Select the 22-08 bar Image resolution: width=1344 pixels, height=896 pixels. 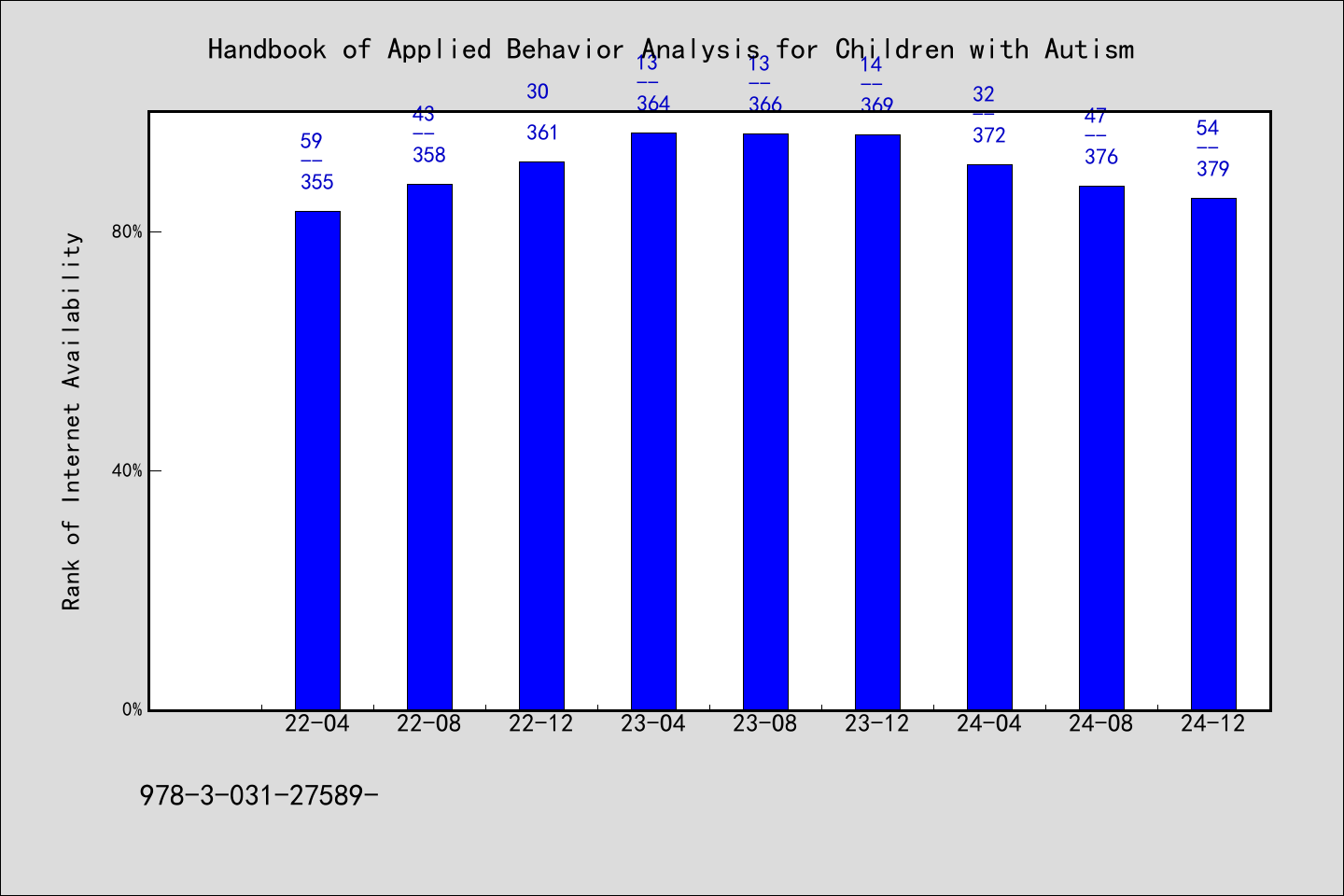[429, 447]
